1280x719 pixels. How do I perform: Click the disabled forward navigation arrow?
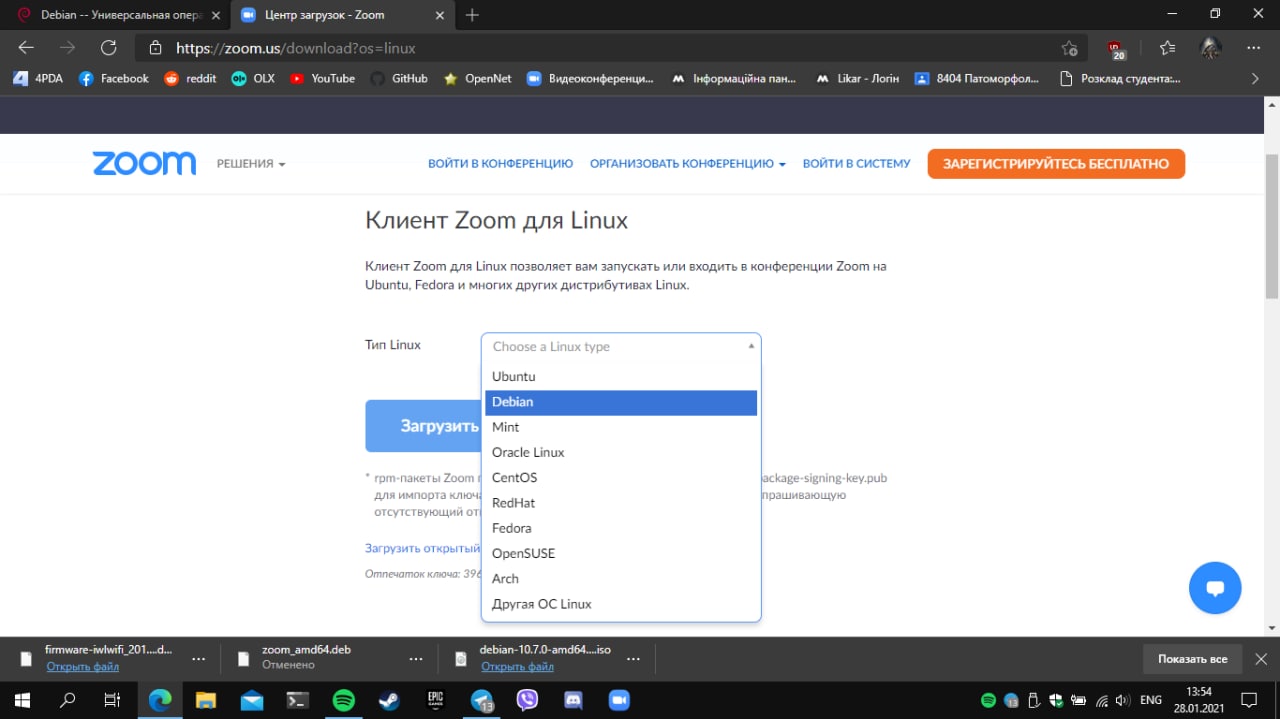[67, 47]
